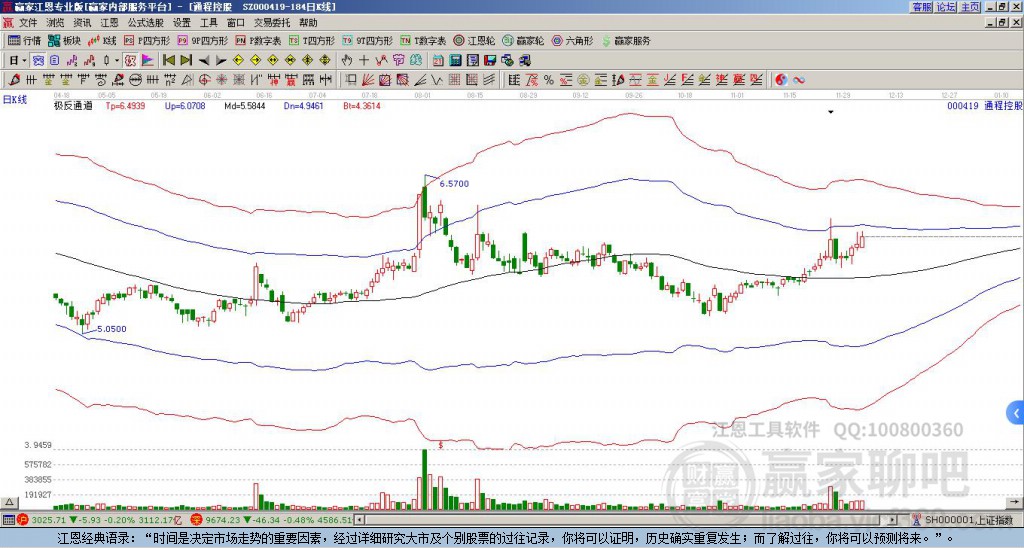Open the 设置 menu
This screenshot has width=1024, height=548.
coord(182,23)
